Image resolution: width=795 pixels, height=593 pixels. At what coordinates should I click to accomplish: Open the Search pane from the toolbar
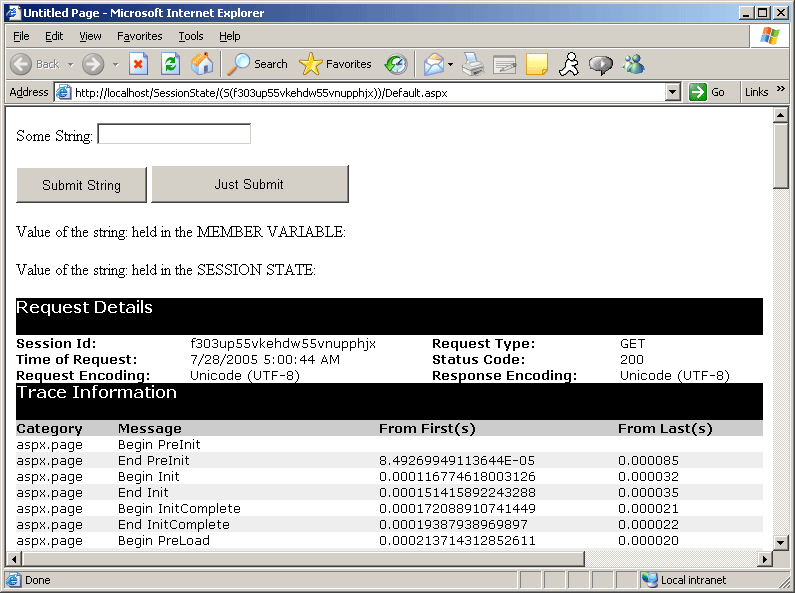pos(258,64)
